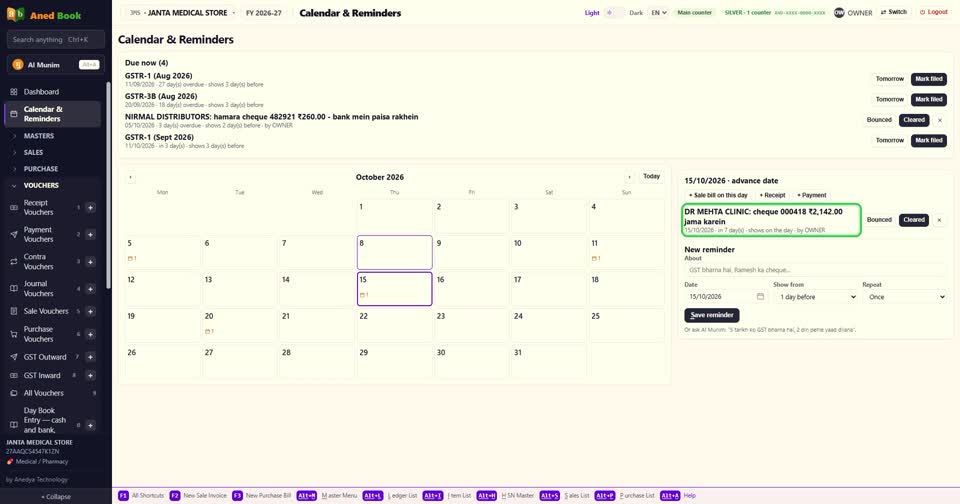Expand the MASTERS sidebar section
Screen dimensions: 960x504
(x=52, y=136)
